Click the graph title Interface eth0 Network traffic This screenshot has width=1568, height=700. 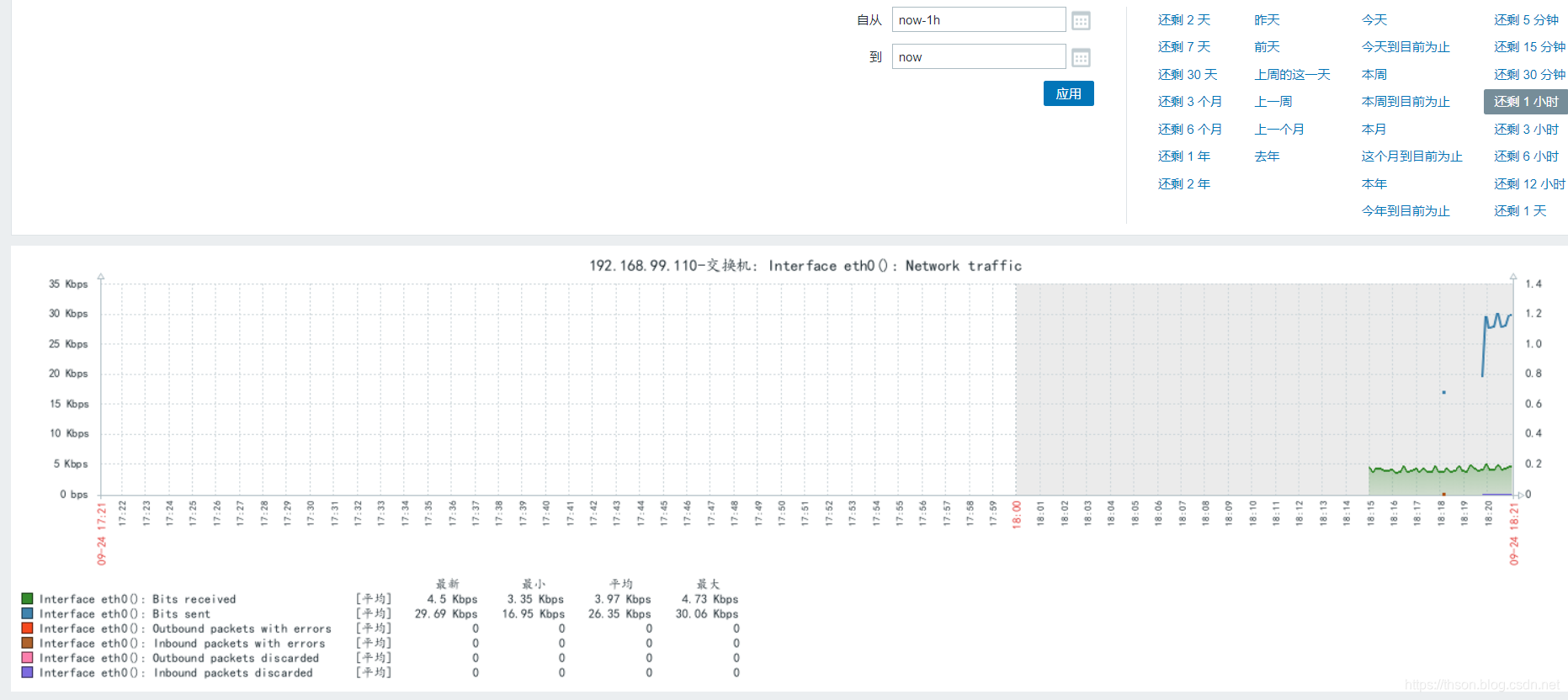coord(805,266)
